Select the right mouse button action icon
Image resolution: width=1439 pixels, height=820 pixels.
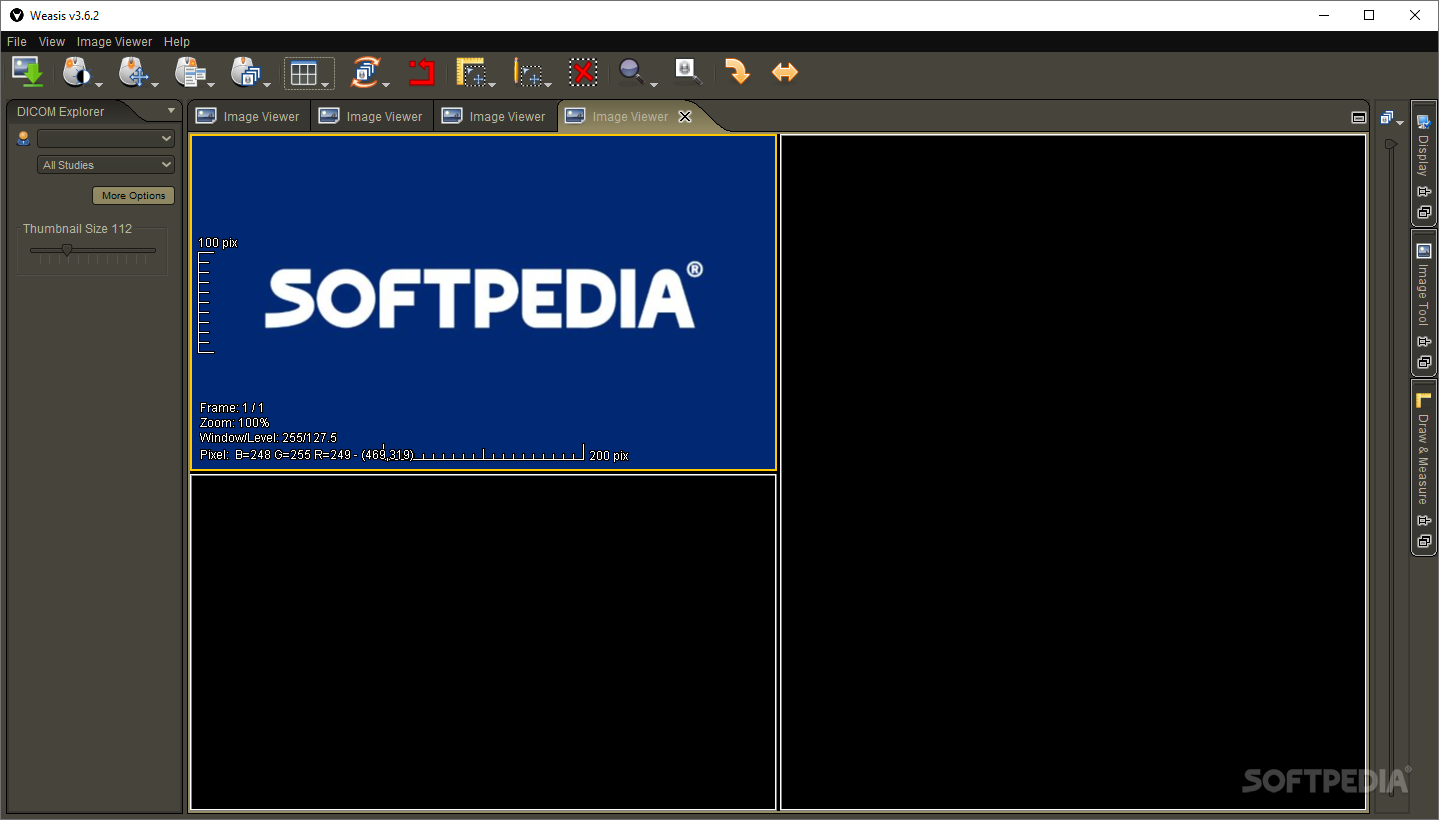pos(188,72)
